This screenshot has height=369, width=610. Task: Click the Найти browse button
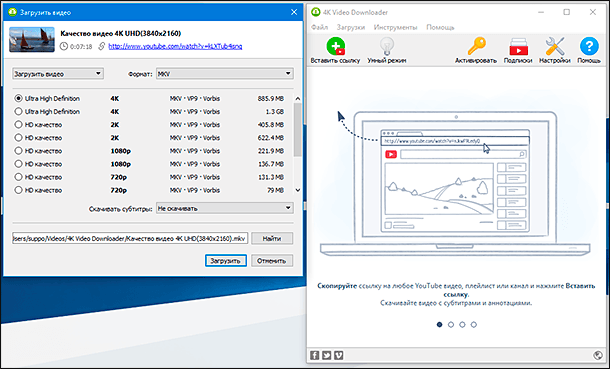click(x=272, y=238)
